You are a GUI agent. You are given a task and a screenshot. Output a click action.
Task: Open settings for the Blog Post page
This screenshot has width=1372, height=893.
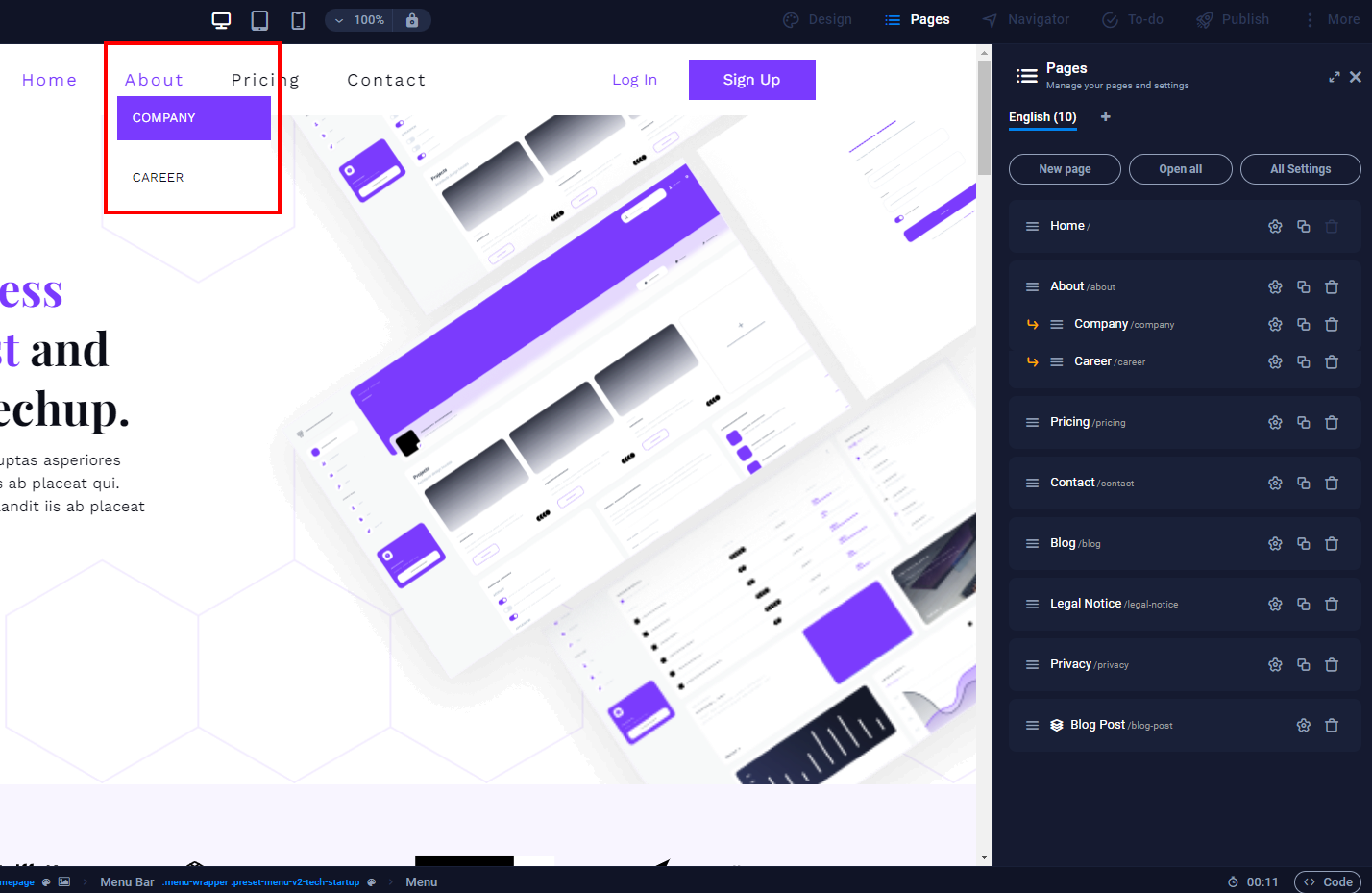tap(1303, 725)
